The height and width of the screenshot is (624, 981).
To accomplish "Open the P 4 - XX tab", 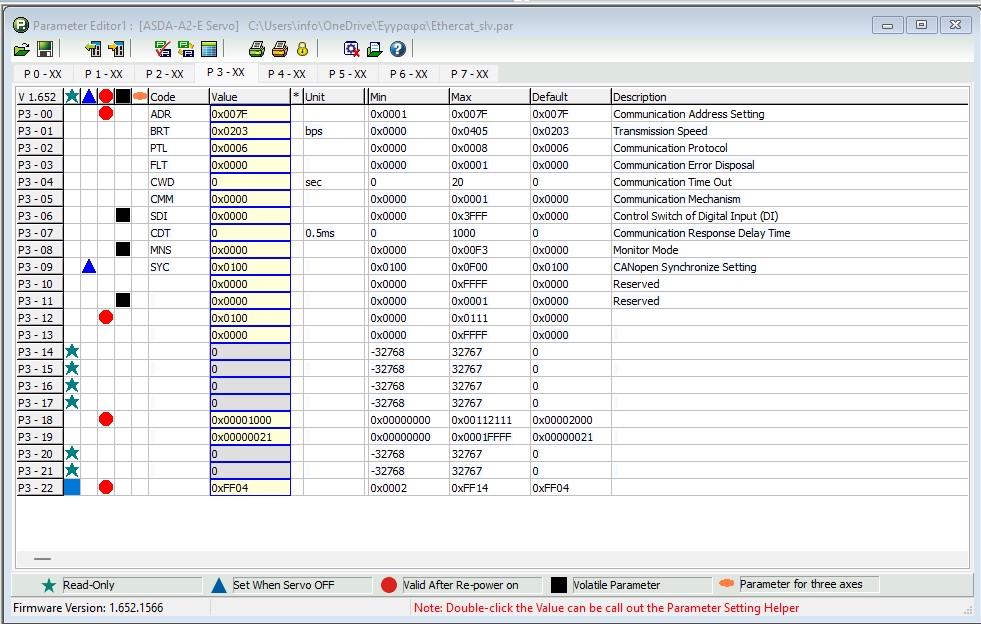I will pyautogui.click(x=286, y=74).
